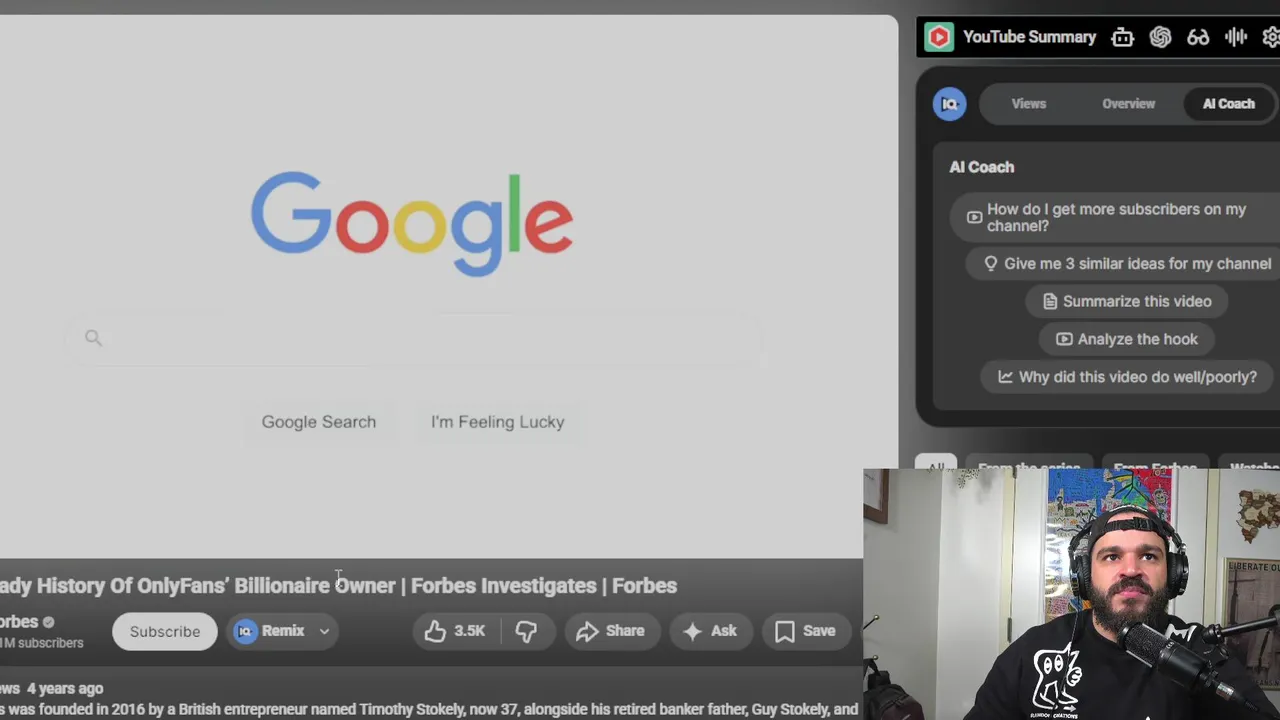Click the thumbs-down dislike icon
The height and width of the screenshot is (720, 1280).
[x=526, y=631]
